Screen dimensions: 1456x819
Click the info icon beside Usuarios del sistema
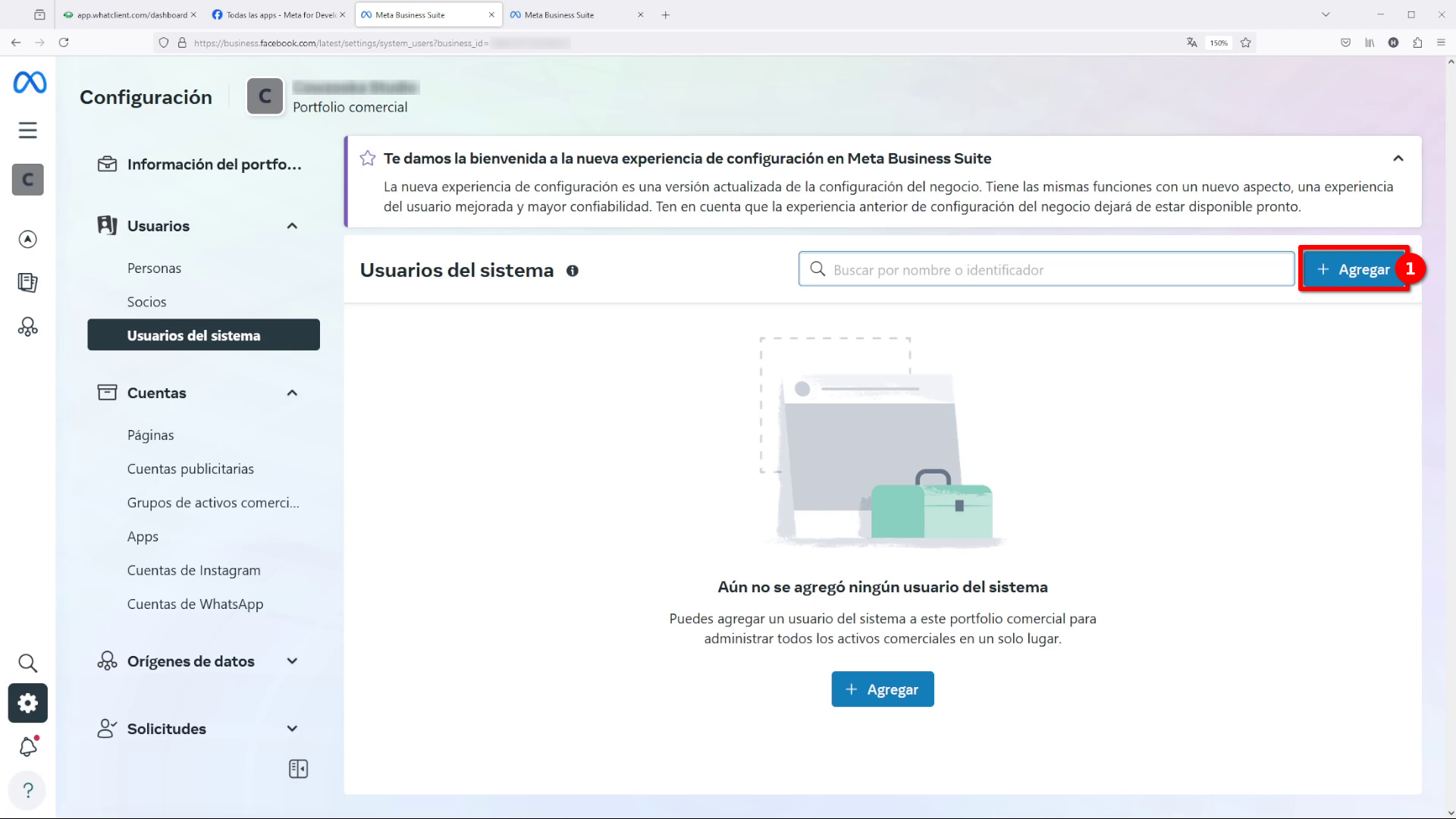click(573, 271)
